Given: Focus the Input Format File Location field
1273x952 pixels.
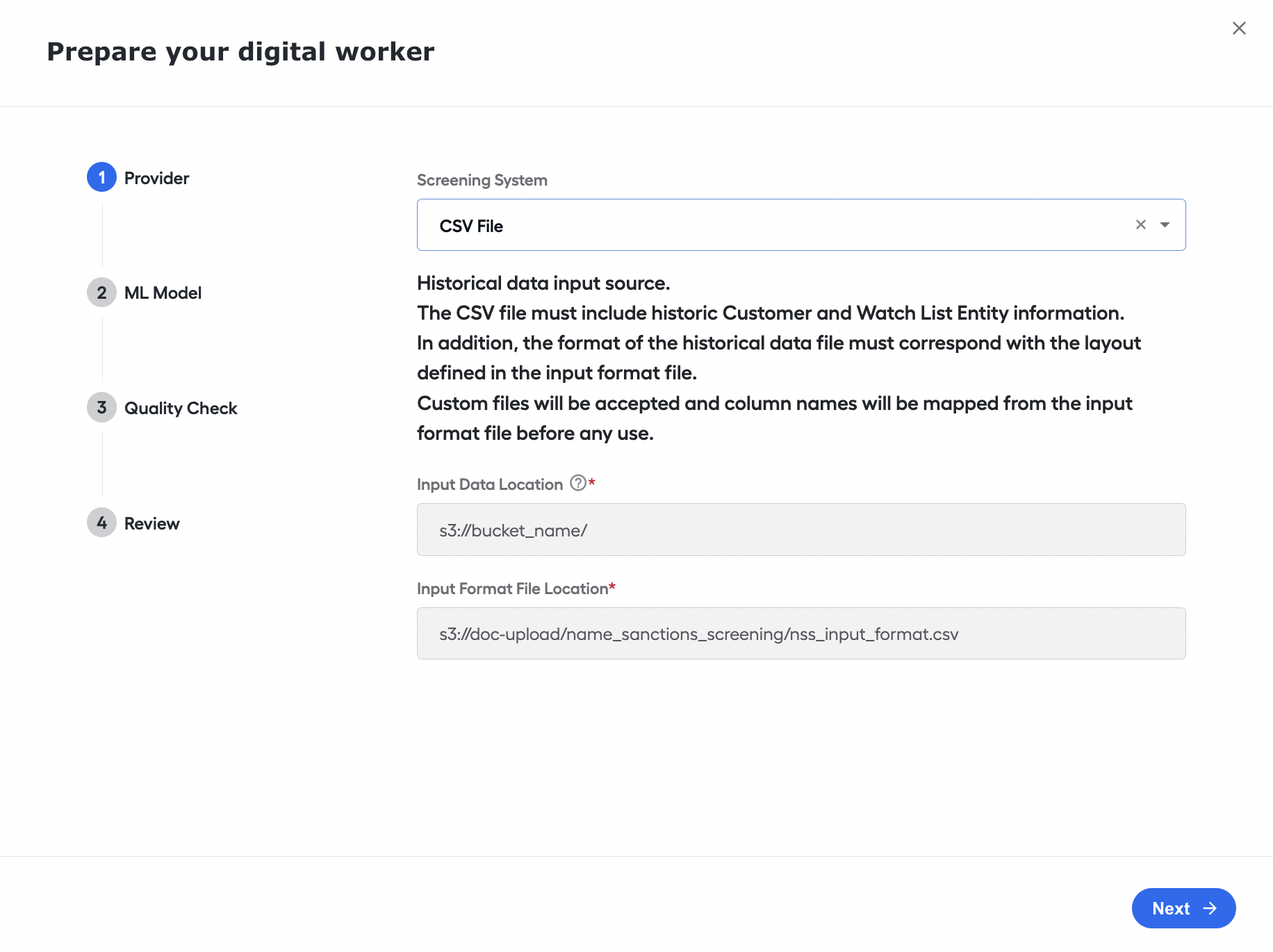Looking at the screenshot, I should [x=801, y=634].
